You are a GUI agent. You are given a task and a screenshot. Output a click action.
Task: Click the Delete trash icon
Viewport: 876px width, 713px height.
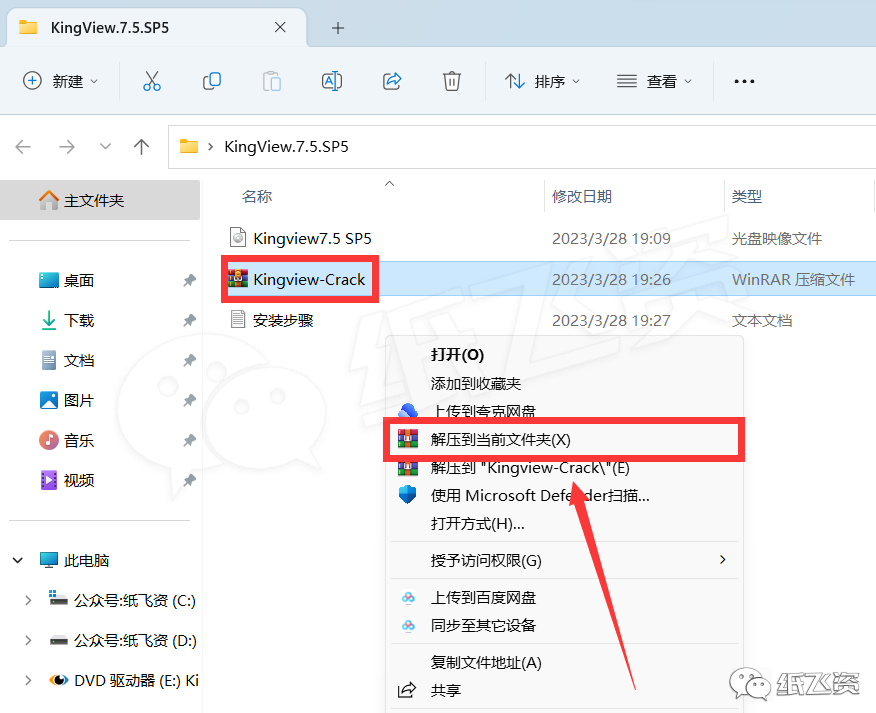pos(451,82)
